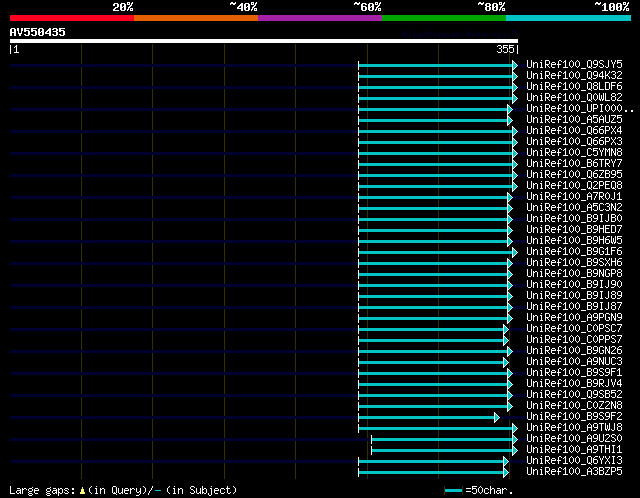Open hit UniRef100_Q0WL82
This screenshot has width=640, height=498.
574,98
